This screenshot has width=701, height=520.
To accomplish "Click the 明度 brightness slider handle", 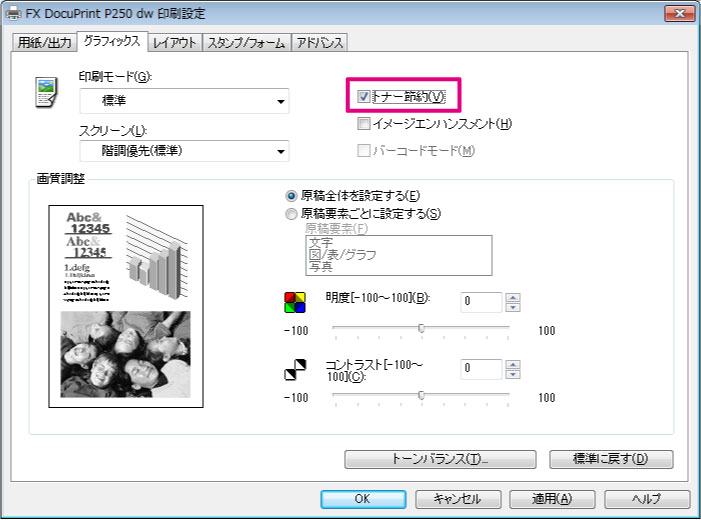I will [421, 328].
